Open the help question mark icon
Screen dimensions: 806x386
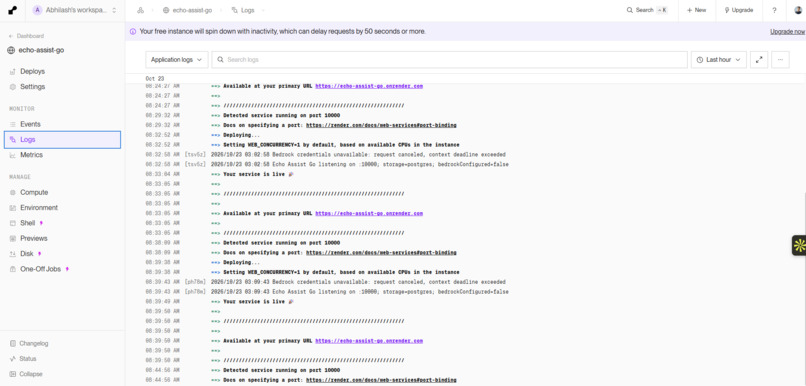(774, 10)
